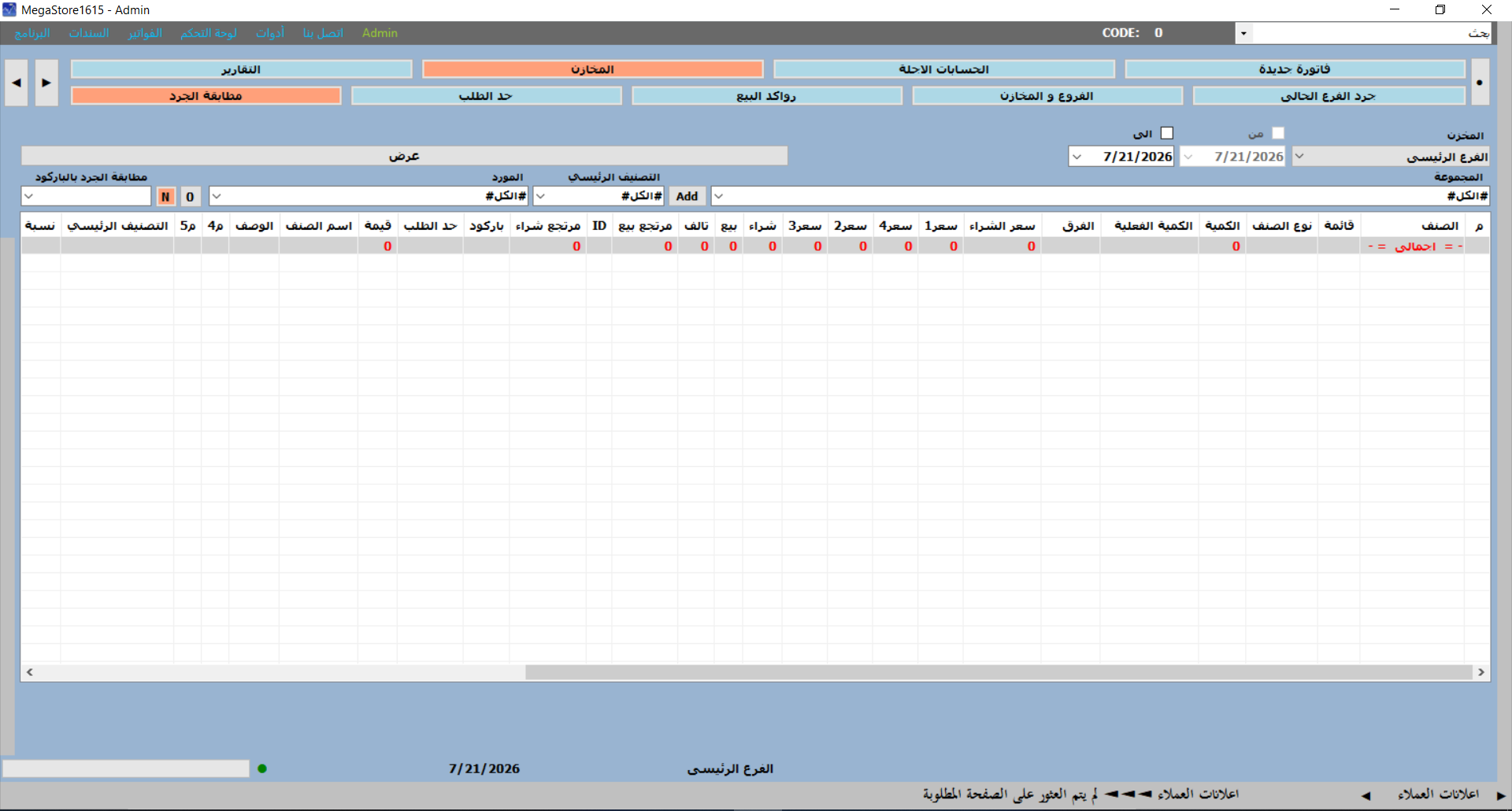Viewport: 1512px width, 811px height.
Task: Select الفروع و المخازن sub-tab
Action: (1047, 95)
